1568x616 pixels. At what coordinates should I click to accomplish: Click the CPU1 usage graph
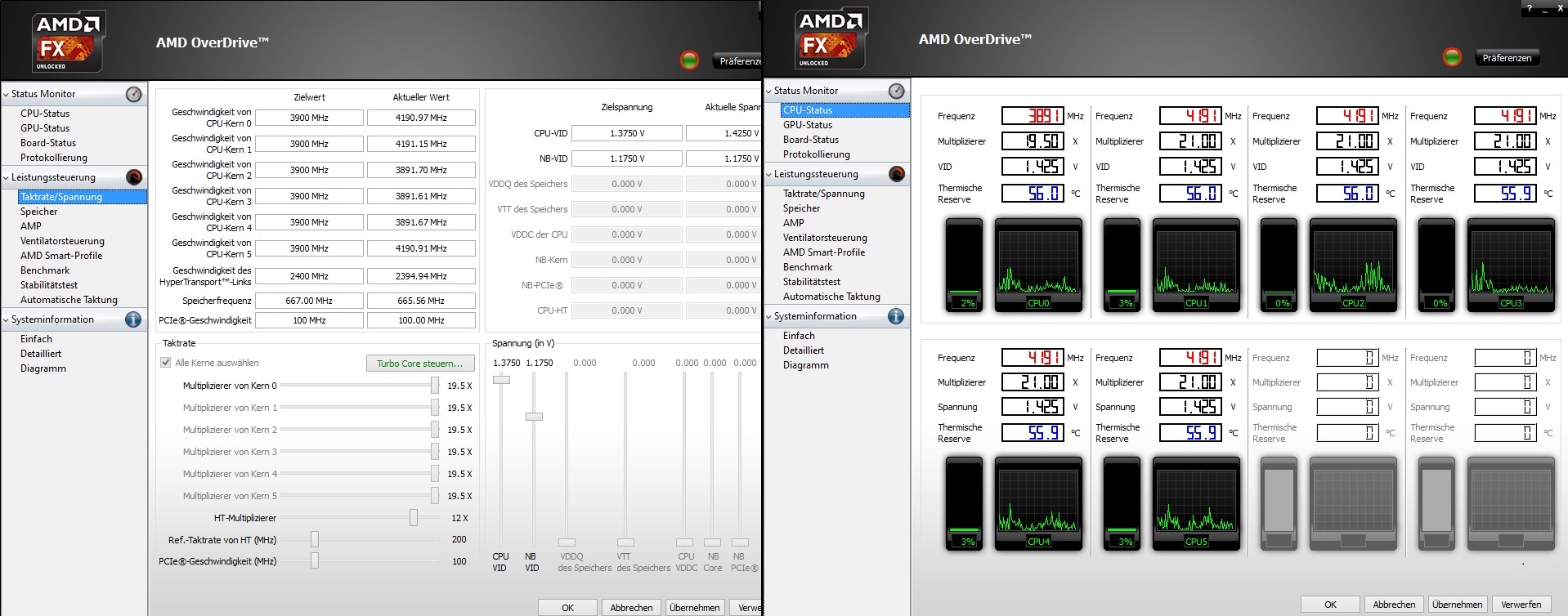point(1196,266)
